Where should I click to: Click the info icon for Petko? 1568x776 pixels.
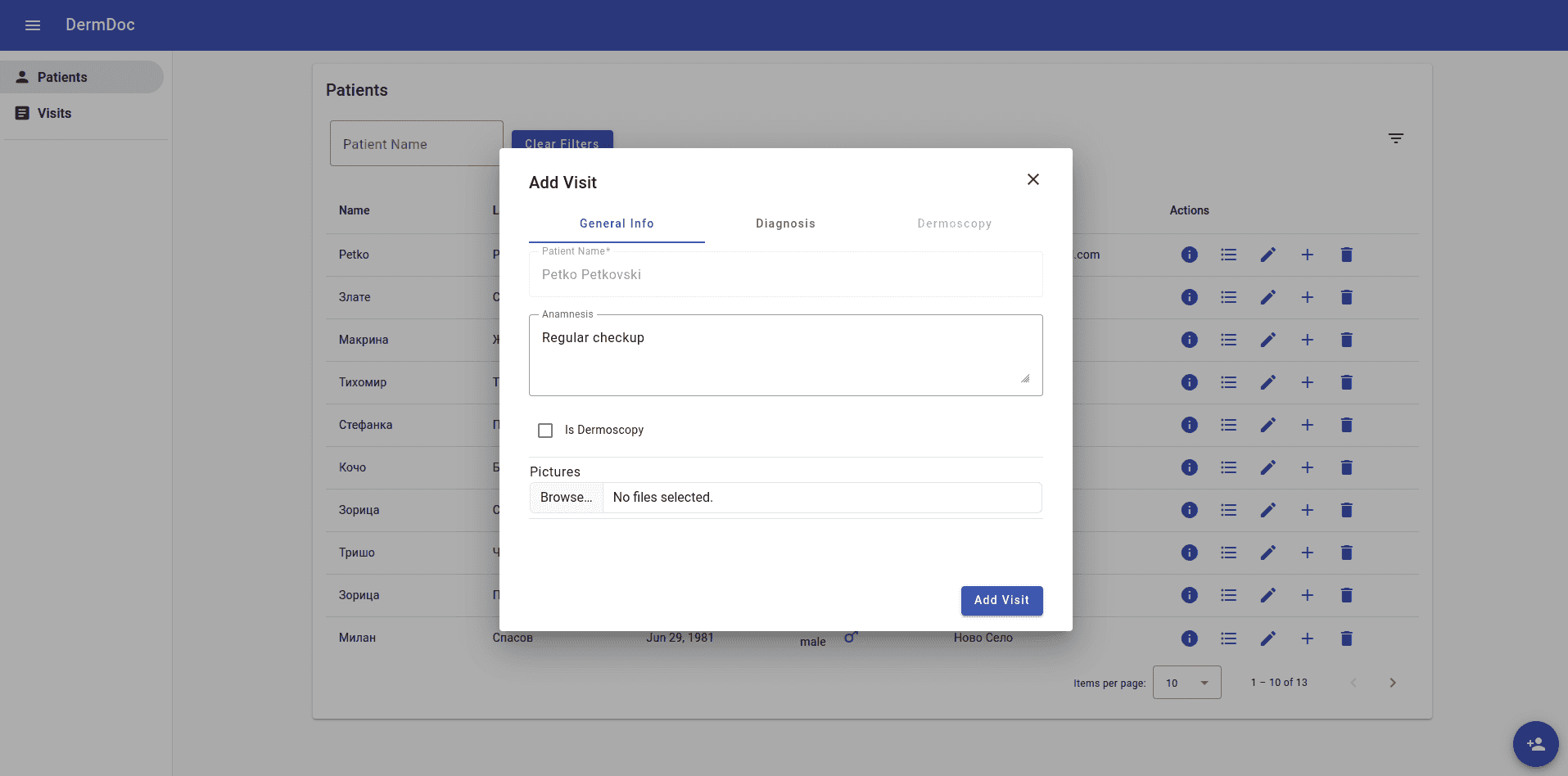[x=1189, y=255]
